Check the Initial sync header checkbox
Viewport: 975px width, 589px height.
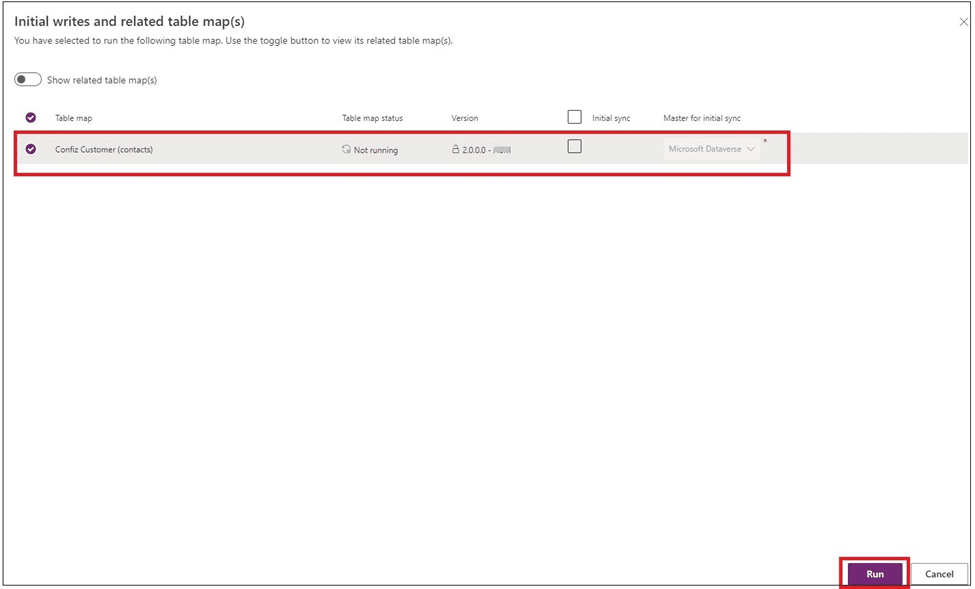[x=574, y=117]
